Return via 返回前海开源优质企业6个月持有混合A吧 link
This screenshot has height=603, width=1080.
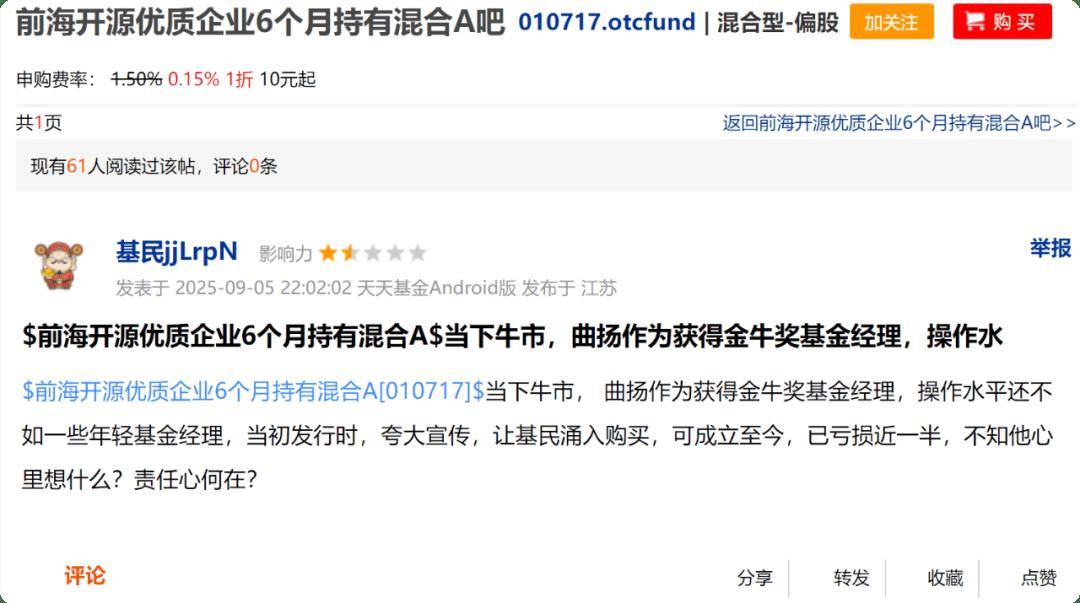899,123
